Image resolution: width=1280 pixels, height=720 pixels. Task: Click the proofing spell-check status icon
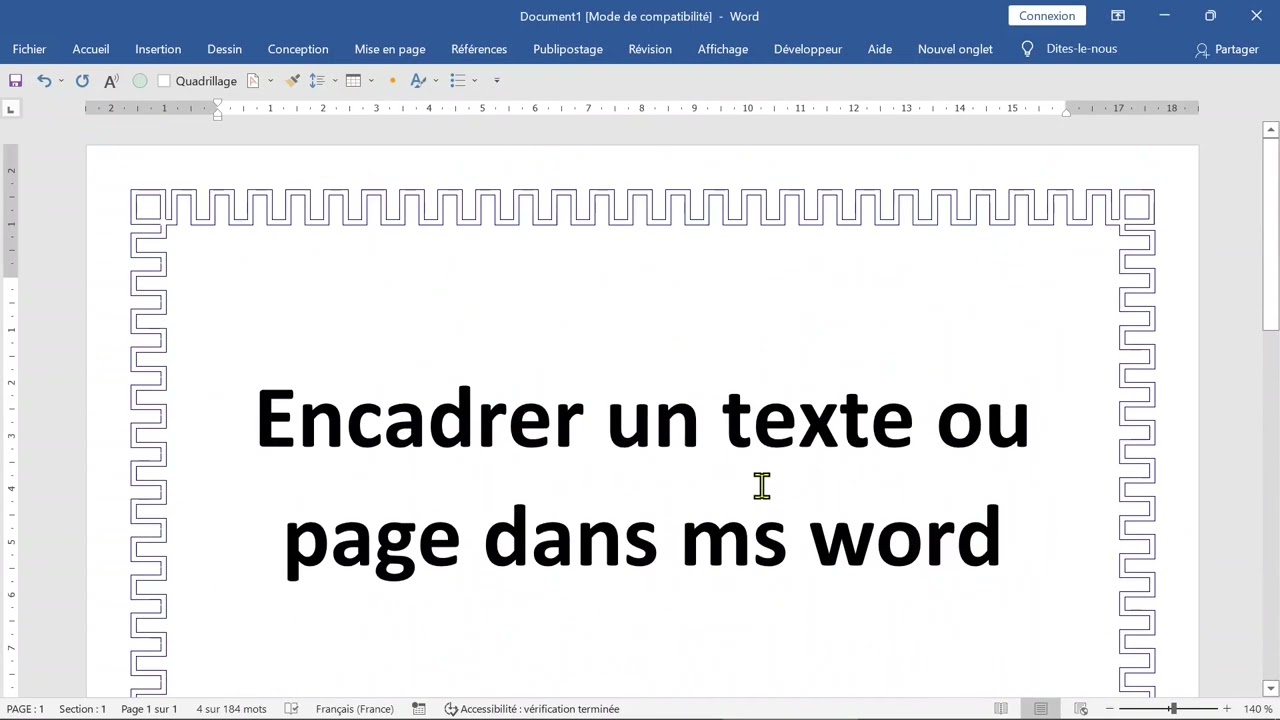click(x=291, y=709)
